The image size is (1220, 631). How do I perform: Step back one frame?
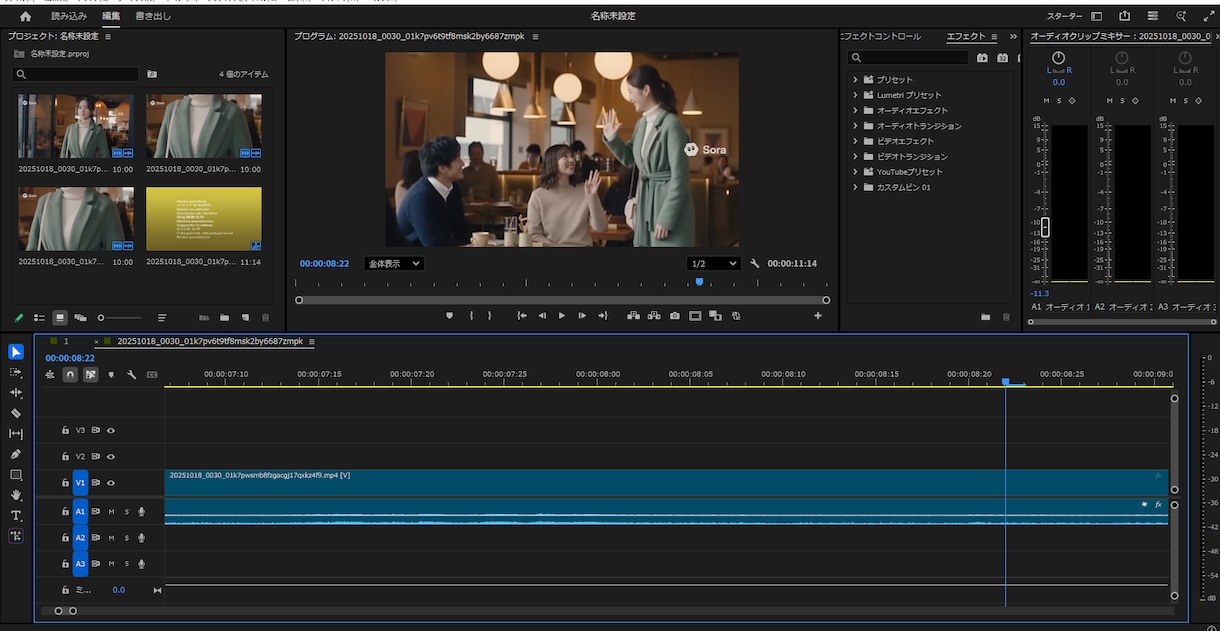click(542, 316)
